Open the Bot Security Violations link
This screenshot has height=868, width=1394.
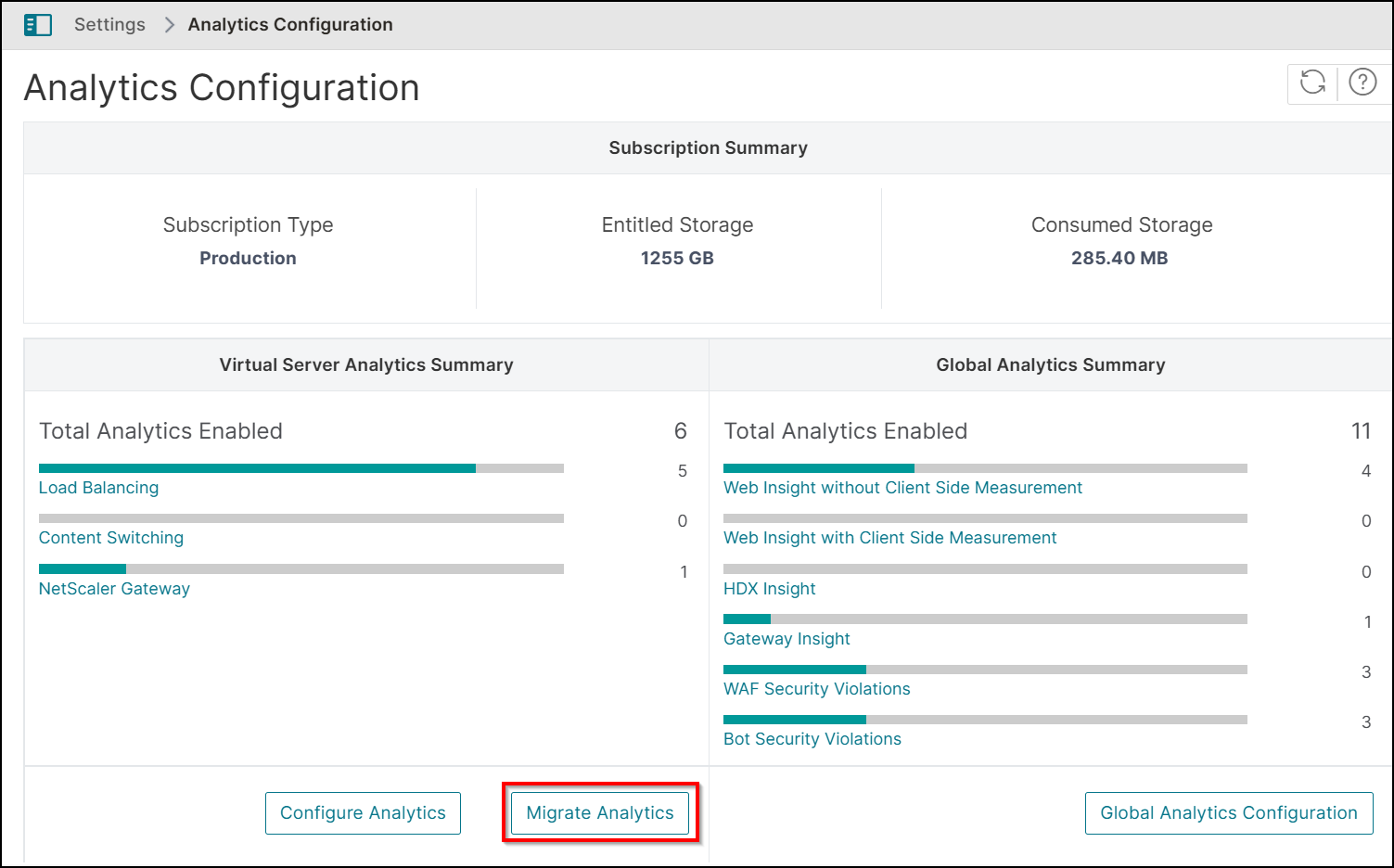coord(812,739)
